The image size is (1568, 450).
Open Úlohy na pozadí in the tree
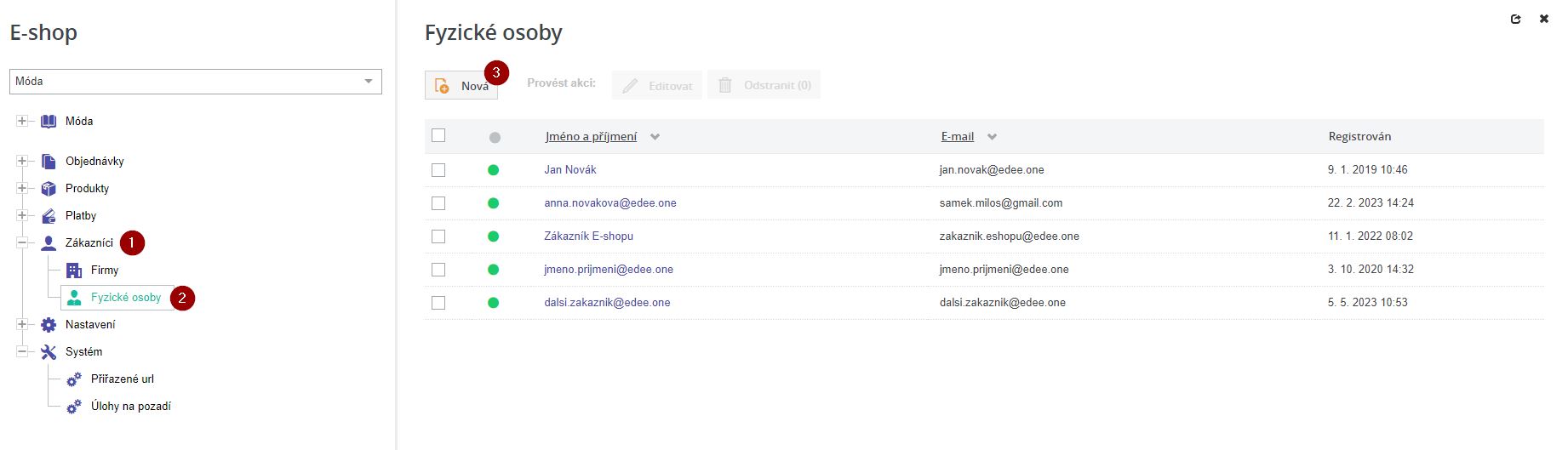pos(130,407)
